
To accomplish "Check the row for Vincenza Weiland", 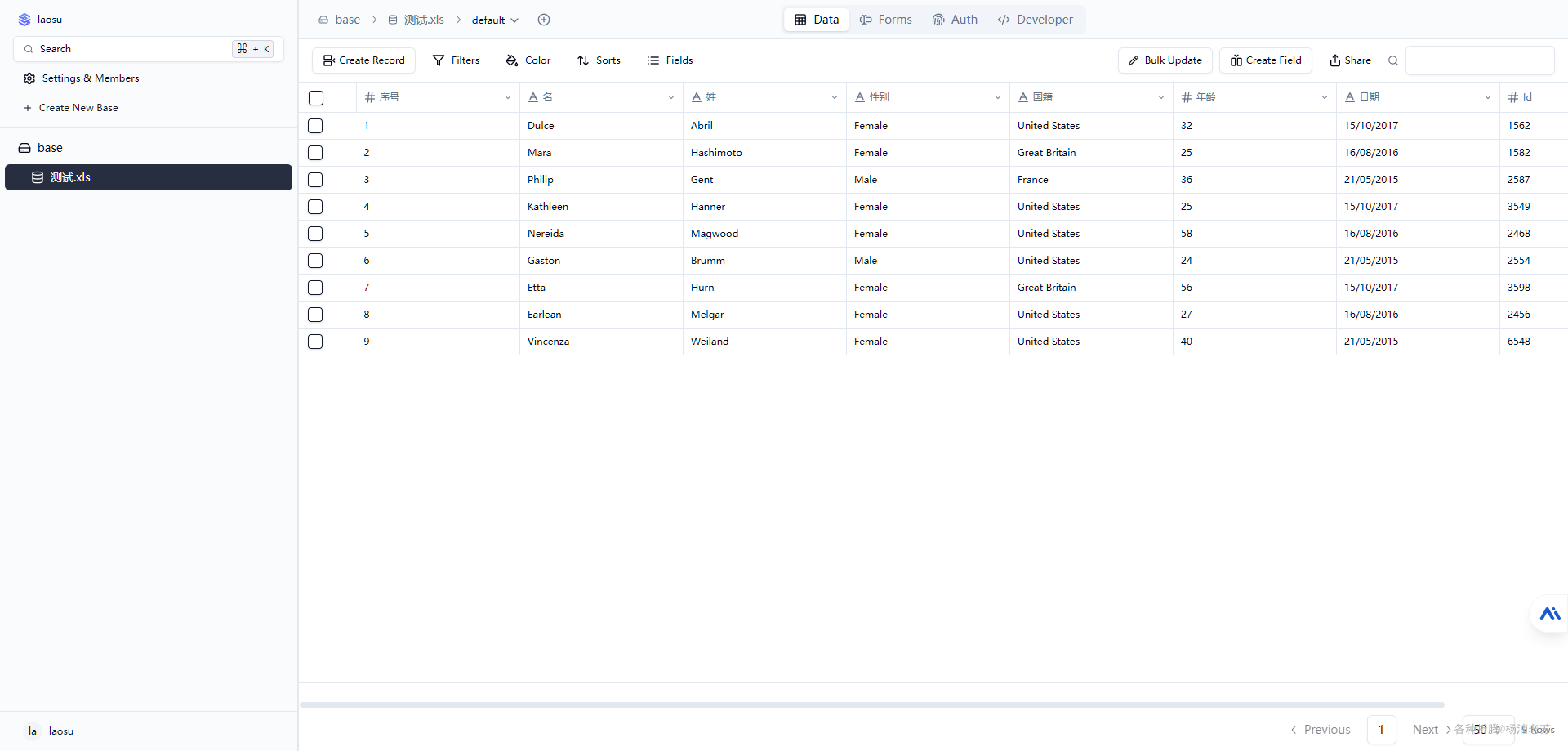I will [x=315, y=342].
